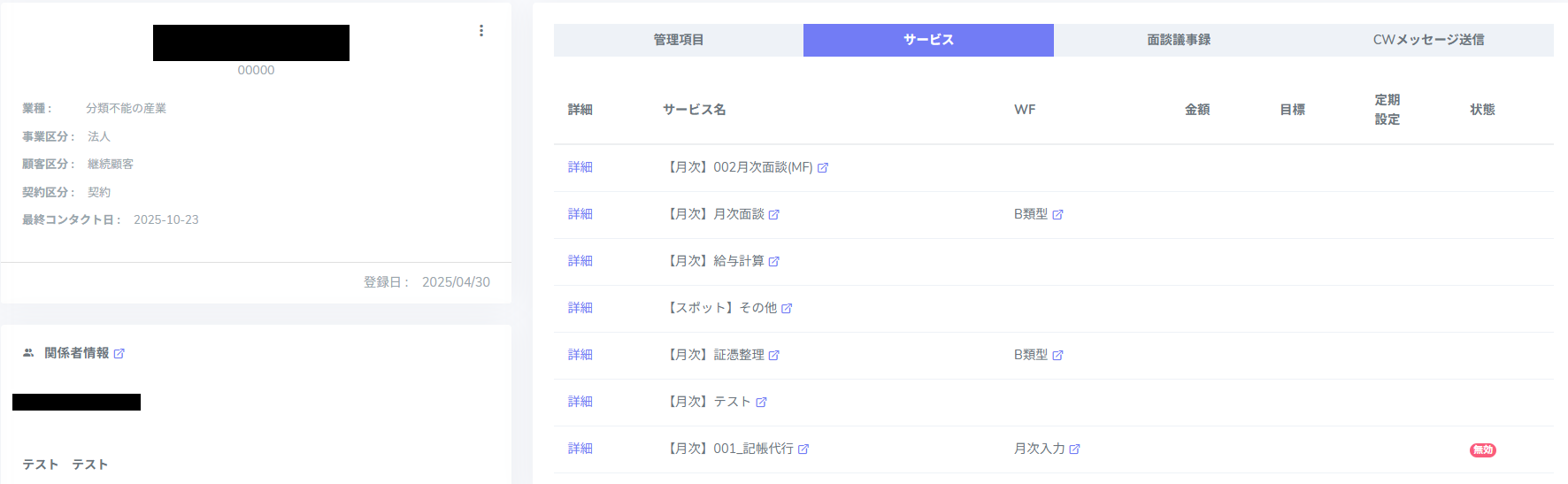Click the red 無効 status badge
Image resolution: width=1568 pixels, height=484 pixels.
pos(1482,450)
